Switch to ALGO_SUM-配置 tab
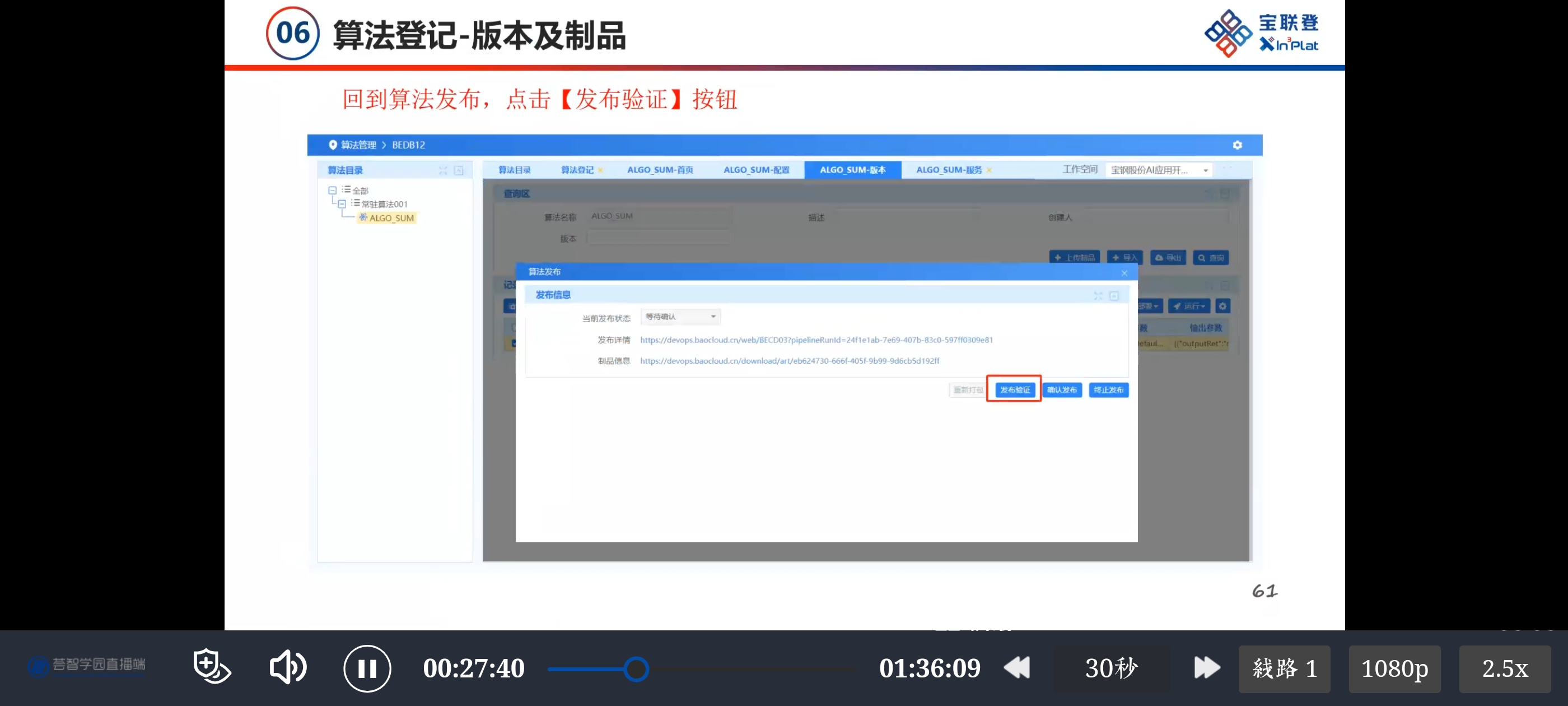Viewport: 1568px width, 706px height. 756,170
